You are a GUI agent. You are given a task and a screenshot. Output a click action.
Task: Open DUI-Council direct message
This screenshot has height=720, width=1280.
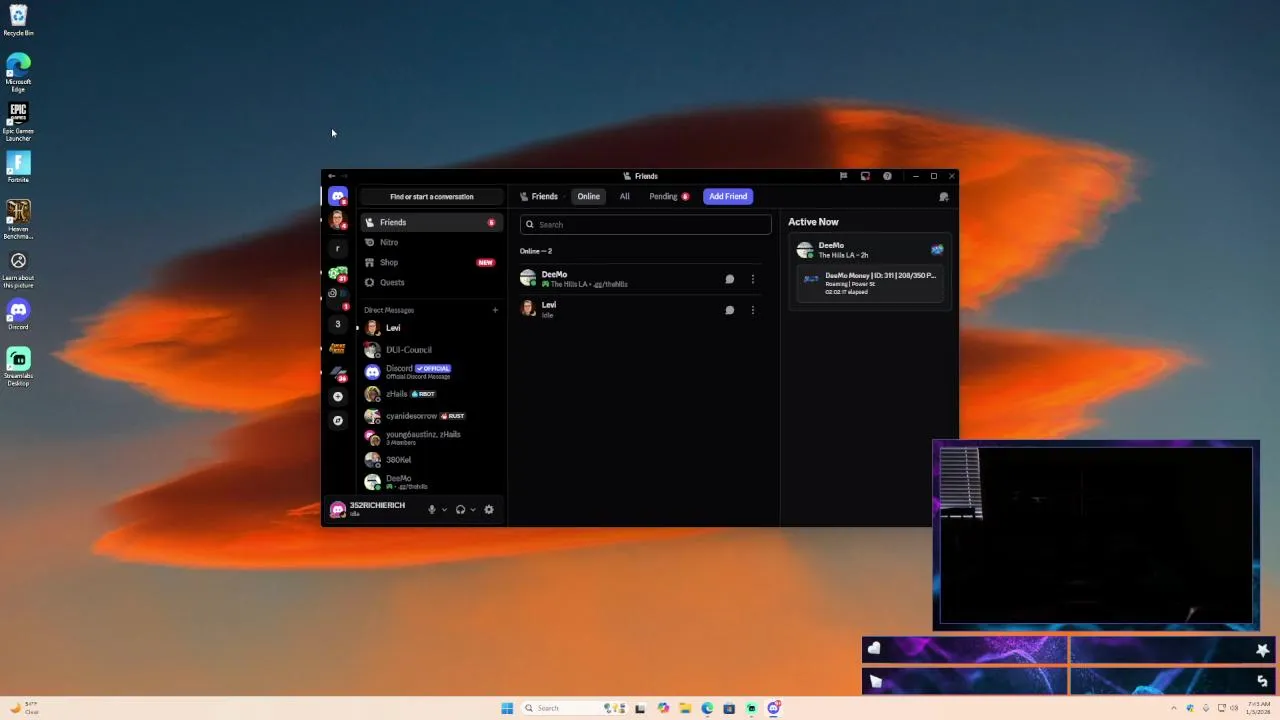[431, 350]
